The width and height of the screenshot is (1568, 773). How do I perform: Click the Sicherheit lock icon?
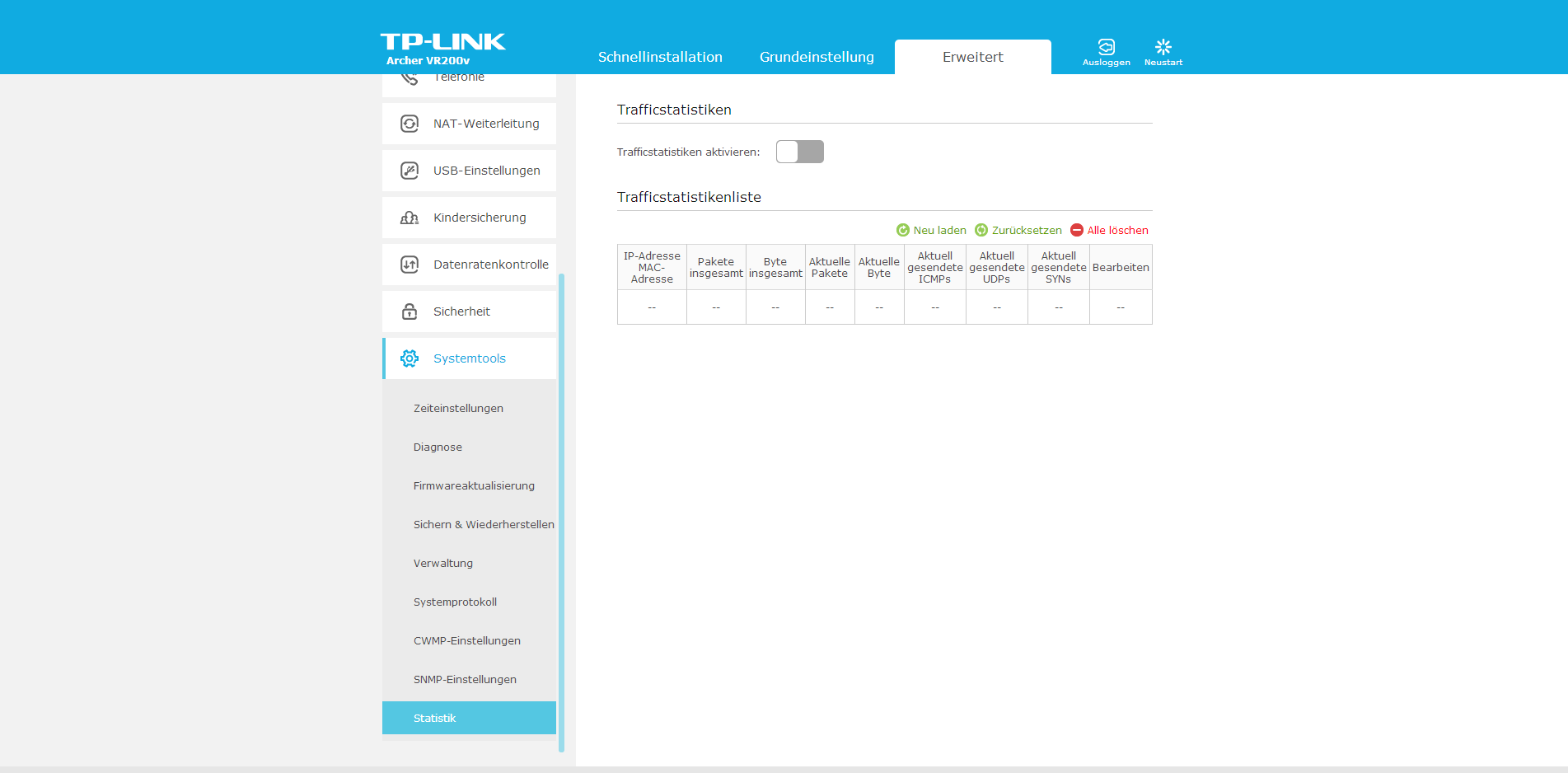click(410, 312)
